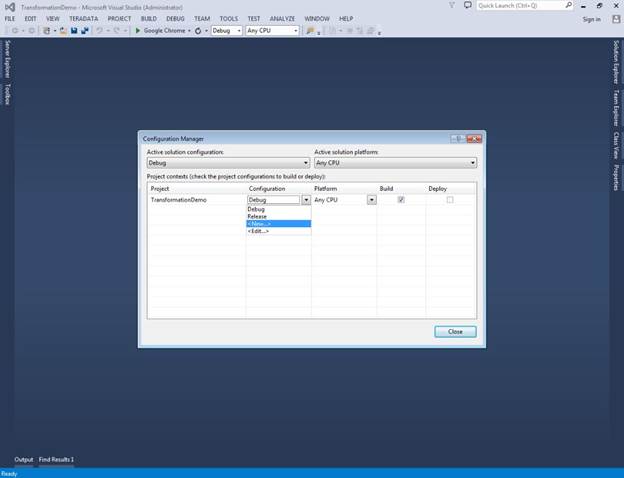This screenshot has height=478, width=624.
Task: Click the Navigate Forward toolbar icon
Action: pos(31,31)
